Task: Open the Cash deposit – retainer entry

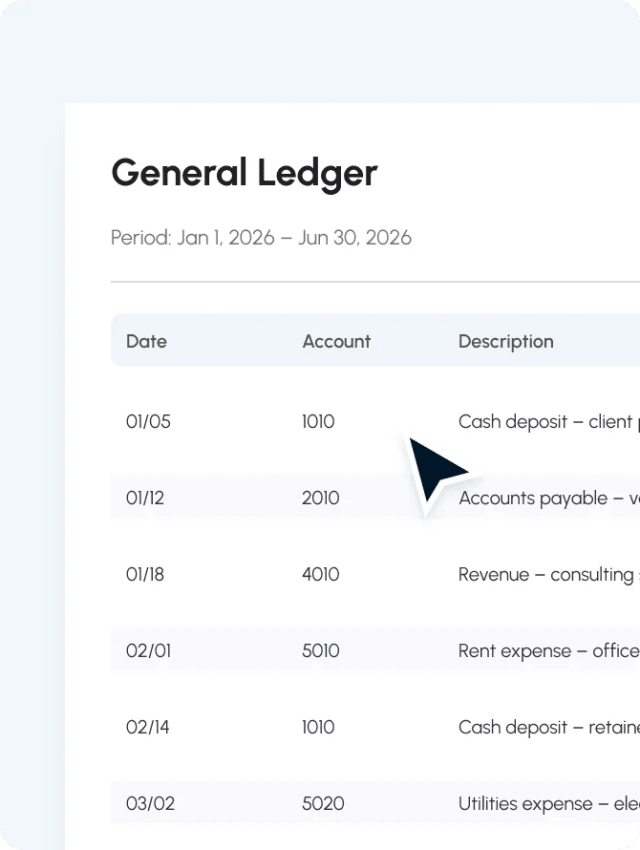Action: [549, 727]
